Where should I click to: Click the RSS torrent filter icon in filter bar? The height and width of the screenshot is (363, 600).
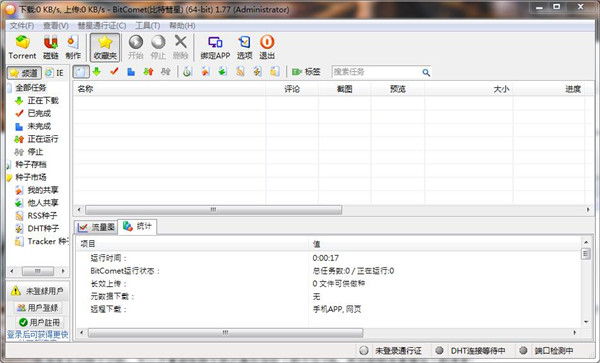tap(240, 72)
